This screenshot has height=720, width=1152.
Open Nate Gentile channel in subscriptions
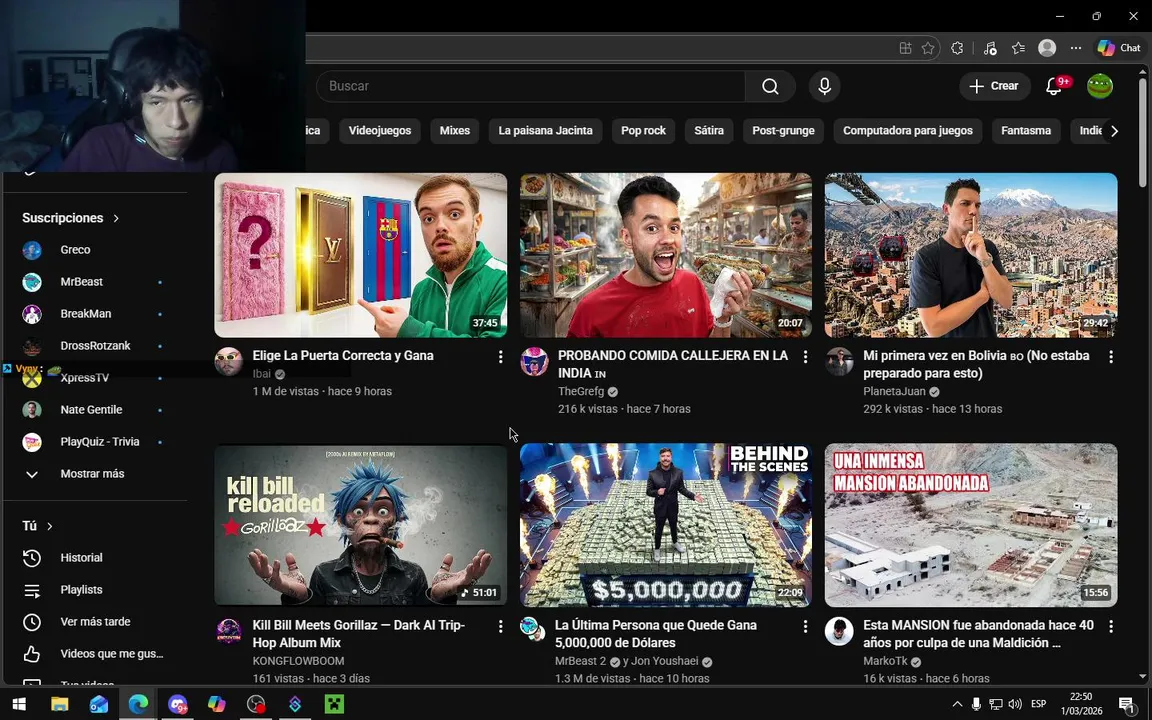coord(93,409)
